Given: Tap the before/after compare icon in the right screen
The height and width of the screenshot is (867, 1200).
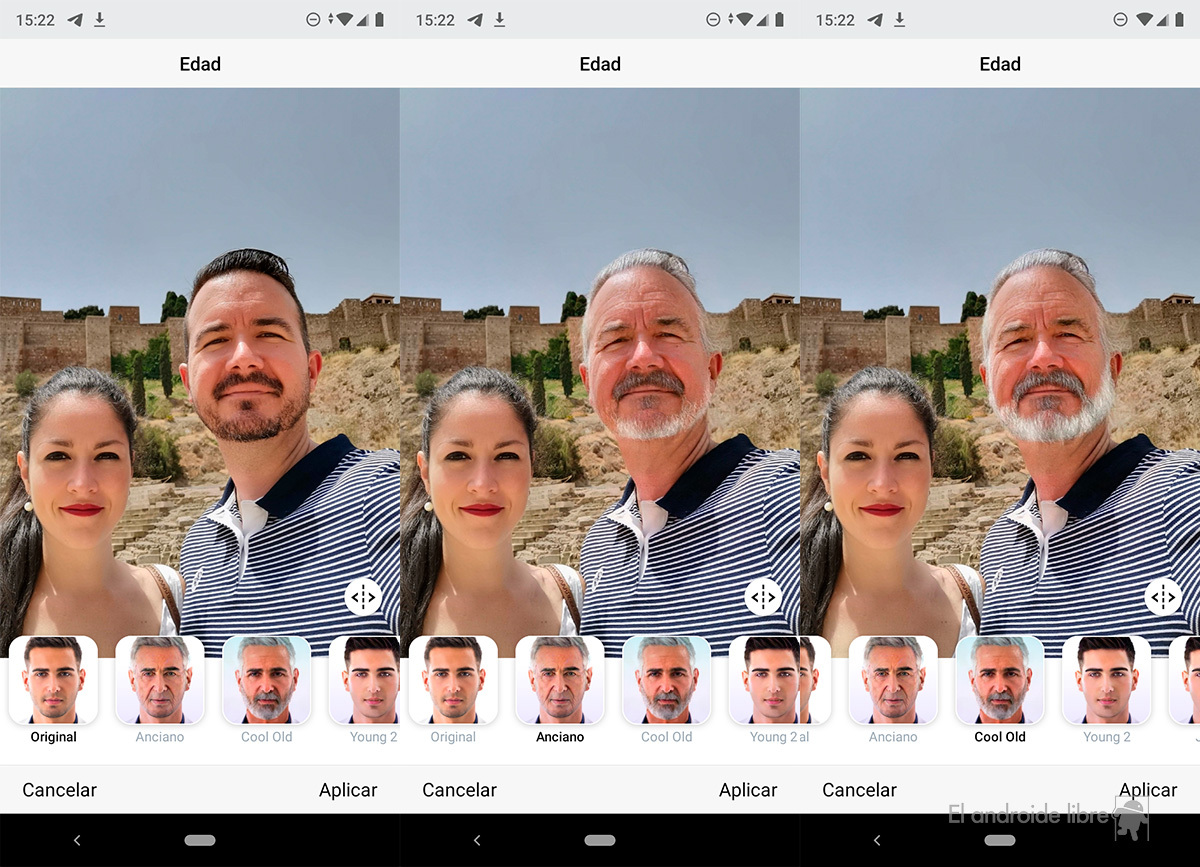Looking at the screenshot, I should [x=1162, y=597].
